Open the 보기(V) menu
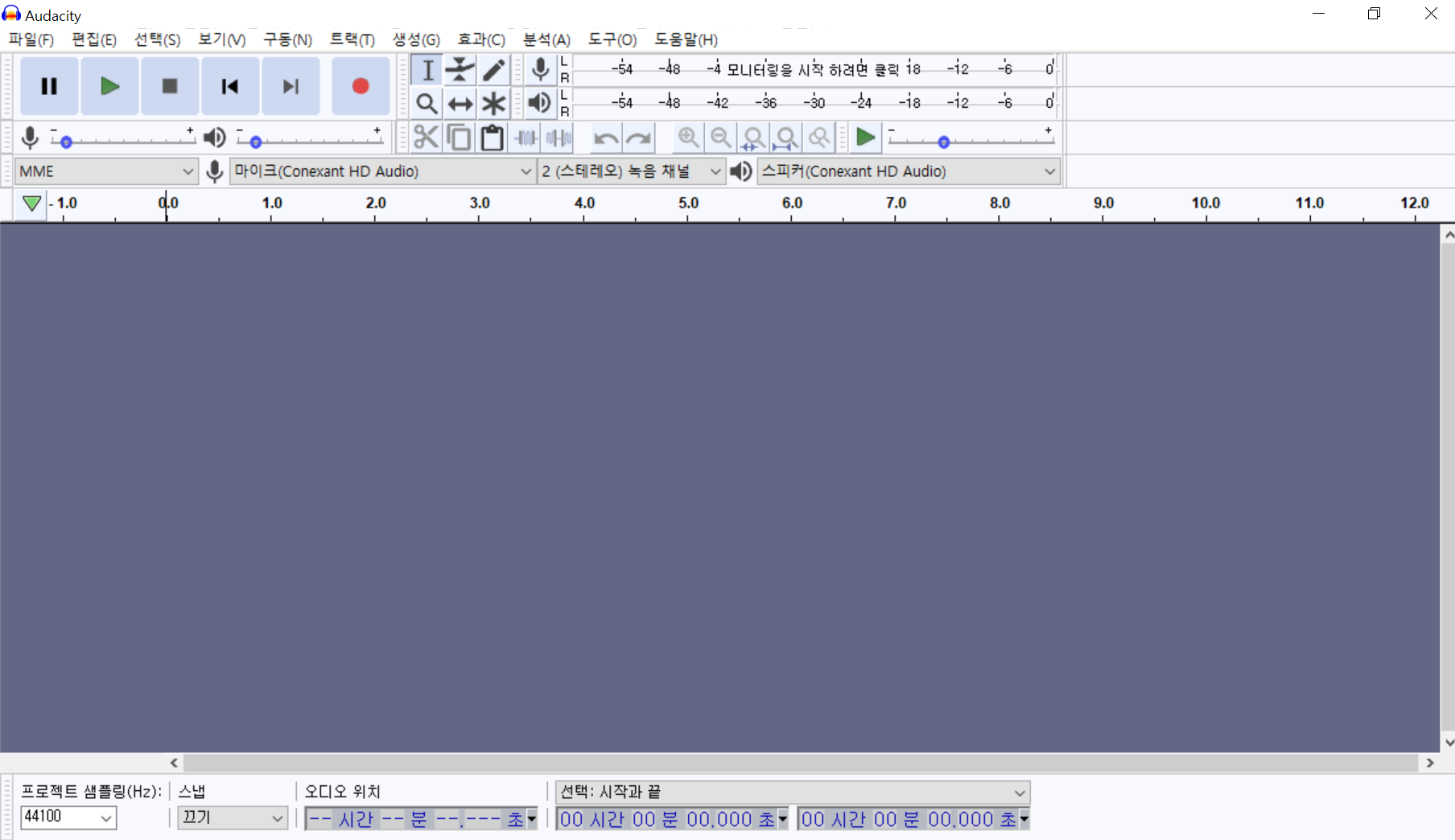 point(222,39)
